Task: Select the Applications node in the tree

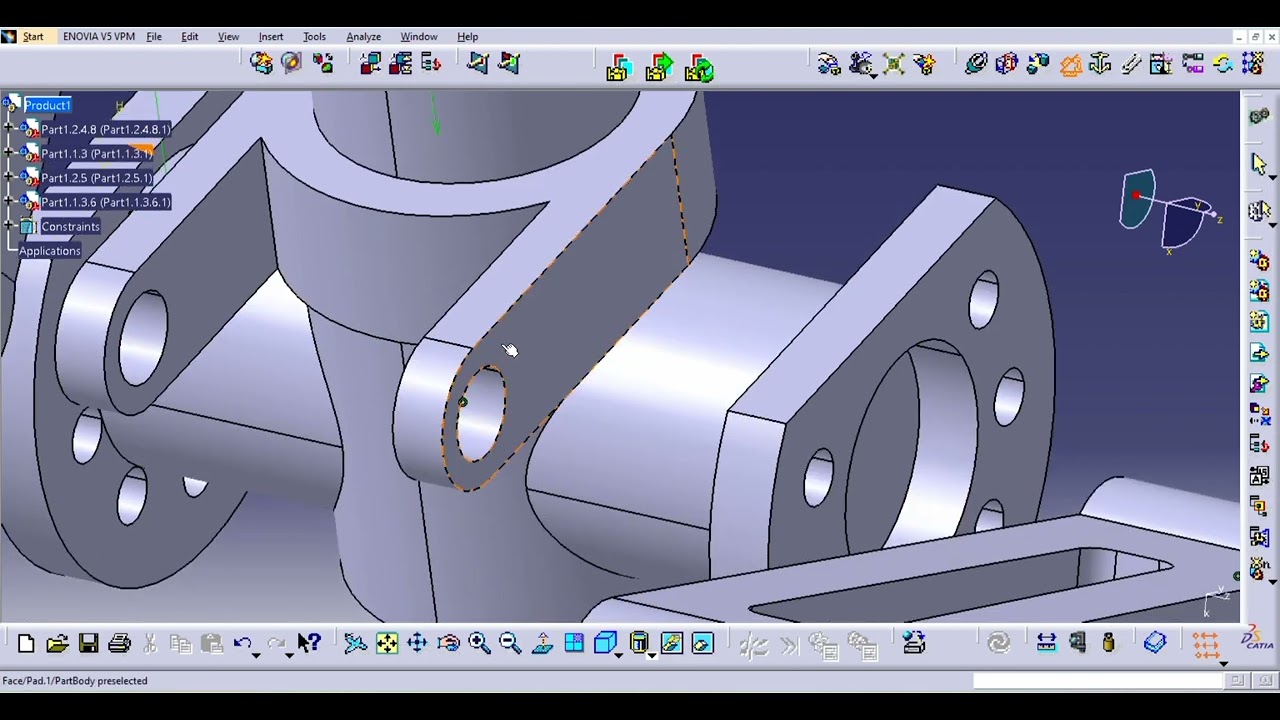Action: pyautogui.click(x=49, y=251)
